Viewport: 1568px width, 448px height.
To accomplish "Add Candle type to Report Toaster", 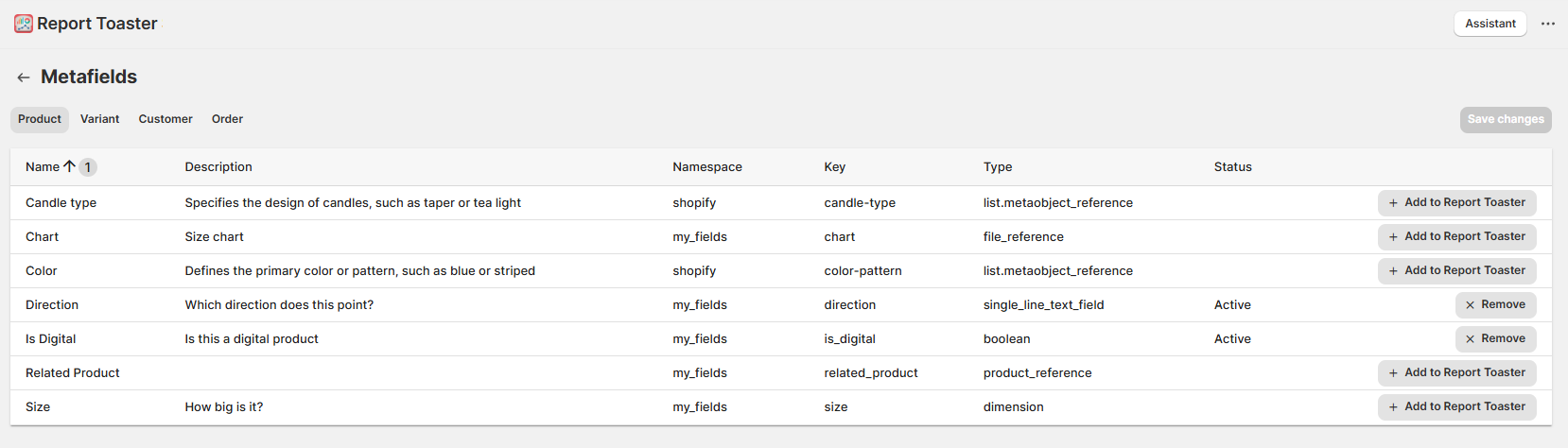I will (1456, 203).
